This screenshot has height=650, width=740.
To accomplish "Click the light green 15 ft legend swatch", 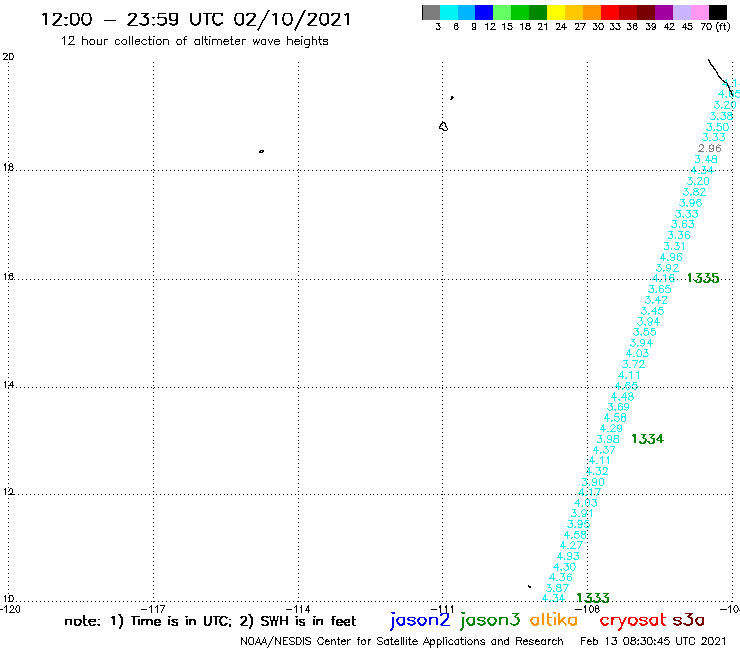I will pos(502,12).
